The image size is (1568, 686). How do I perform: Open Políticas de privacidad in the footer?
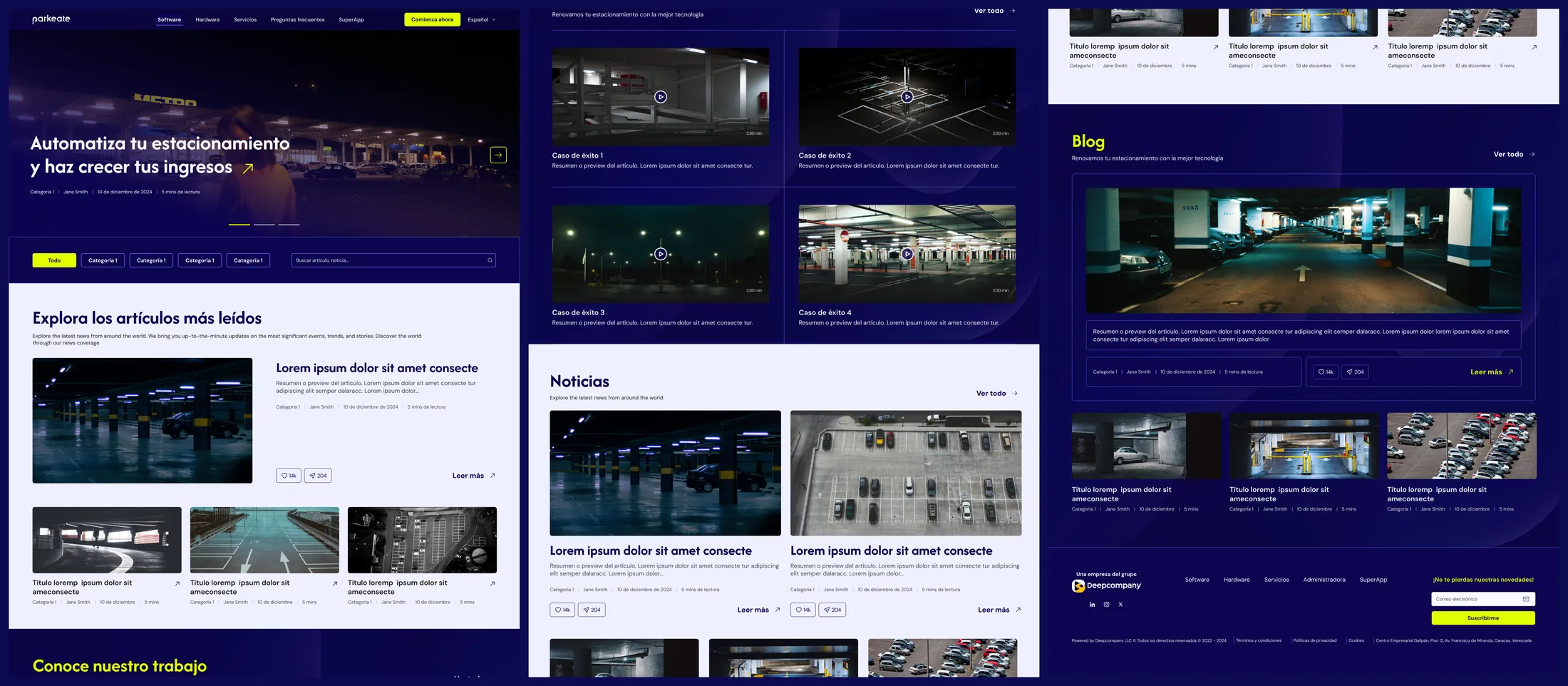1315,640
